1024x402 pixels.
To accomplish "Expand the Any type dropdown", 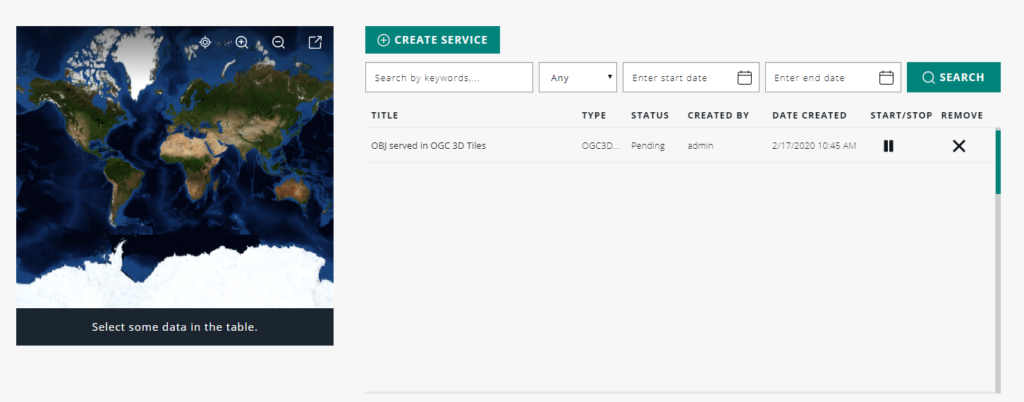I will coord(578,78).
